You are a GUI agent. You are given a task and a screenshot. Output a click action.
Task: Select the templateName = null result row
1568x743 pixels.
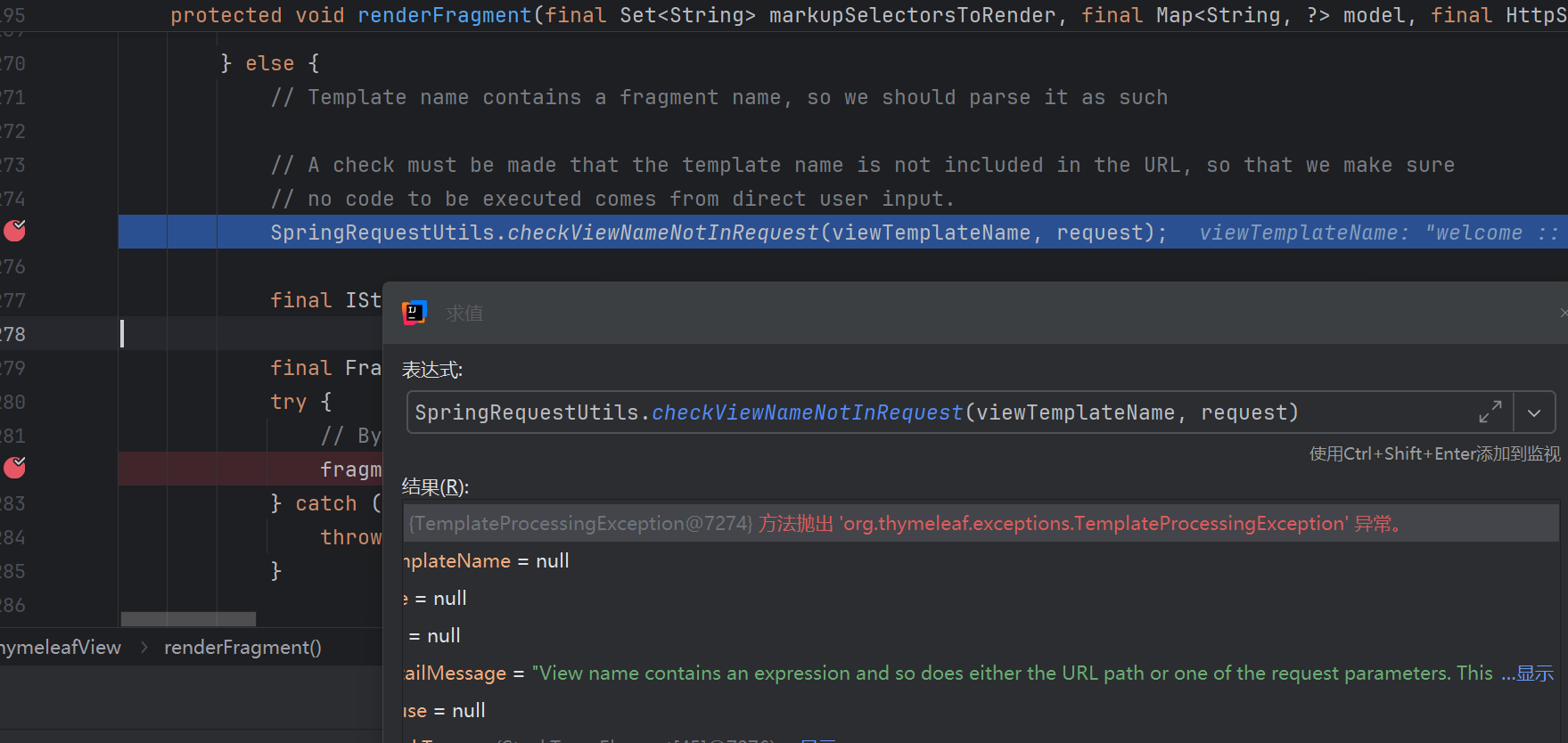487,561
